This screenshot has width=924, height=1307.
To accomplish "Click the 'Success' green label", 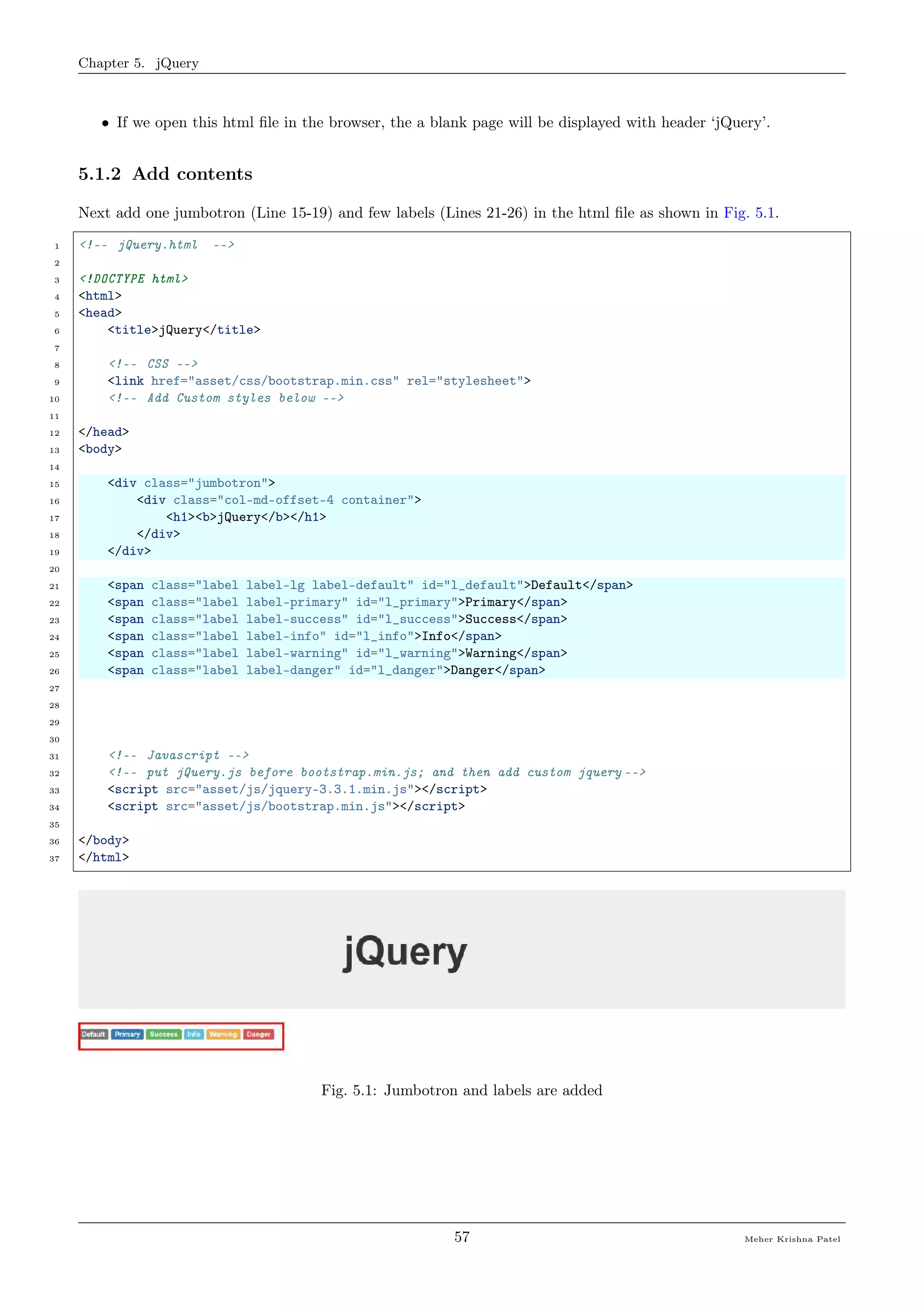I will (164, 1034).
